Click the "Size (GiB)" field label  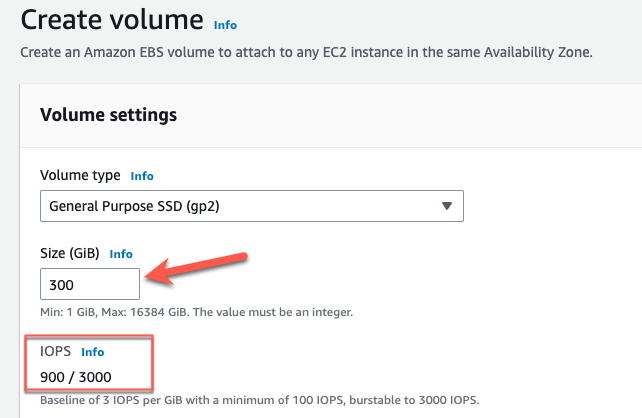click(69, 254)
